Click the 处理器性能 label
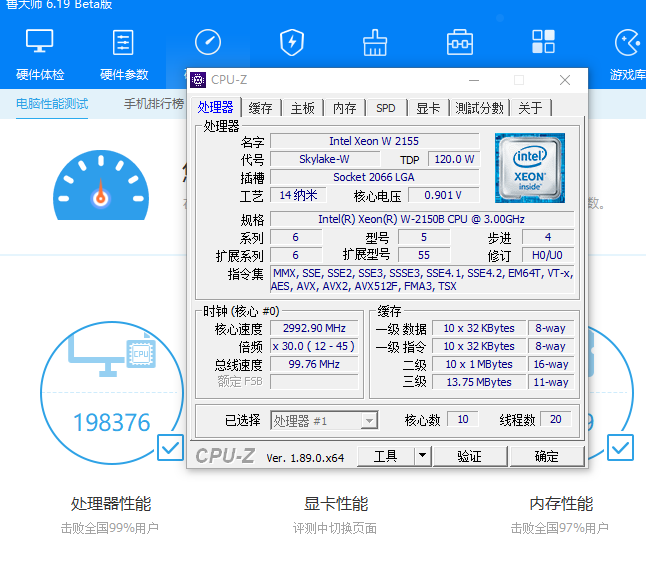Screen dimensions: 646x573 [x=111, y=504]
